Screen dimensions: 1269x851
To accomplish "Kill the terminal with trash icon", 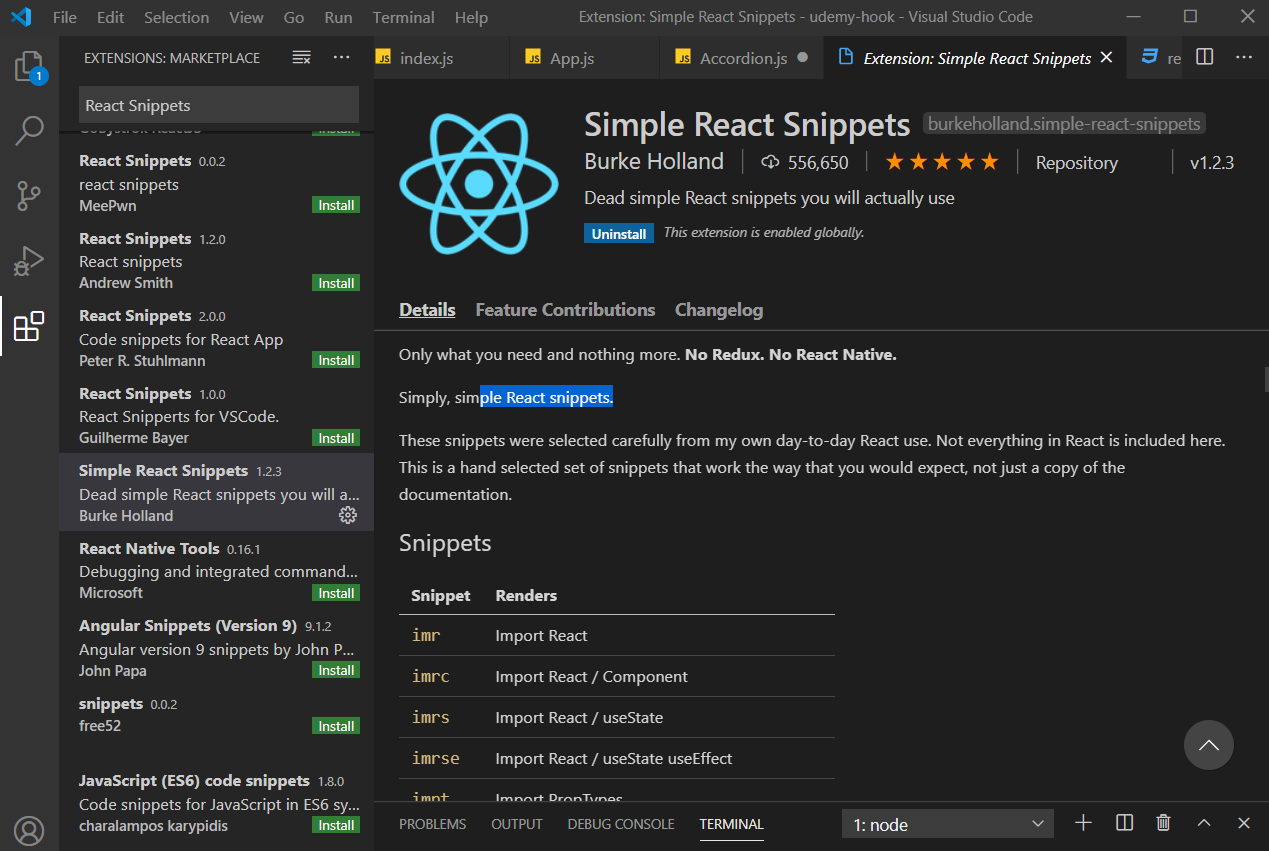I will (x=1163, y=823).
